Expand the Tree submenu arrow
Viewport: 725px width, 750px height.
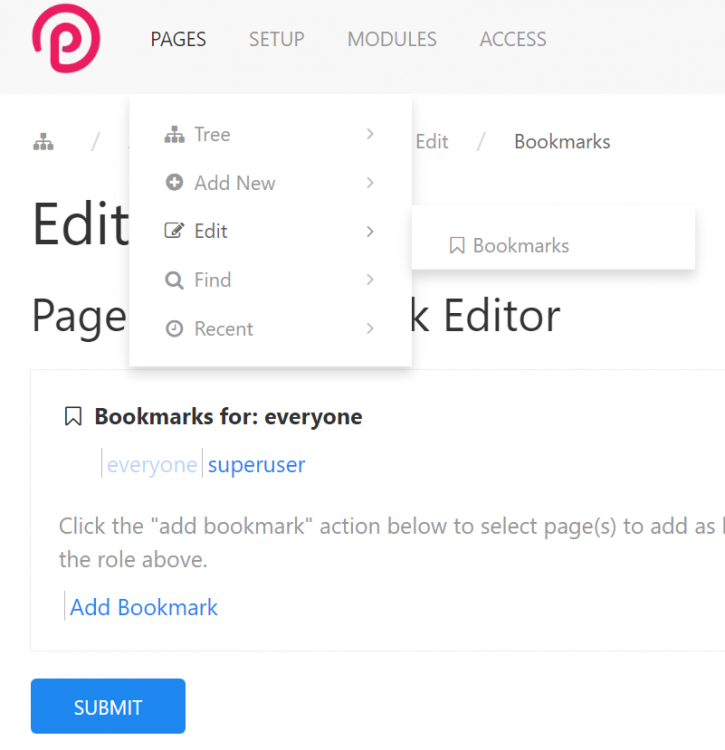370,134
